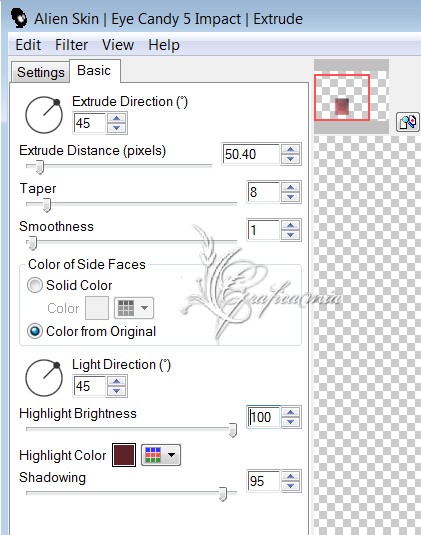Click the preview zoom magnifier icon
421x535 pixels.
(x=407, y=122)
